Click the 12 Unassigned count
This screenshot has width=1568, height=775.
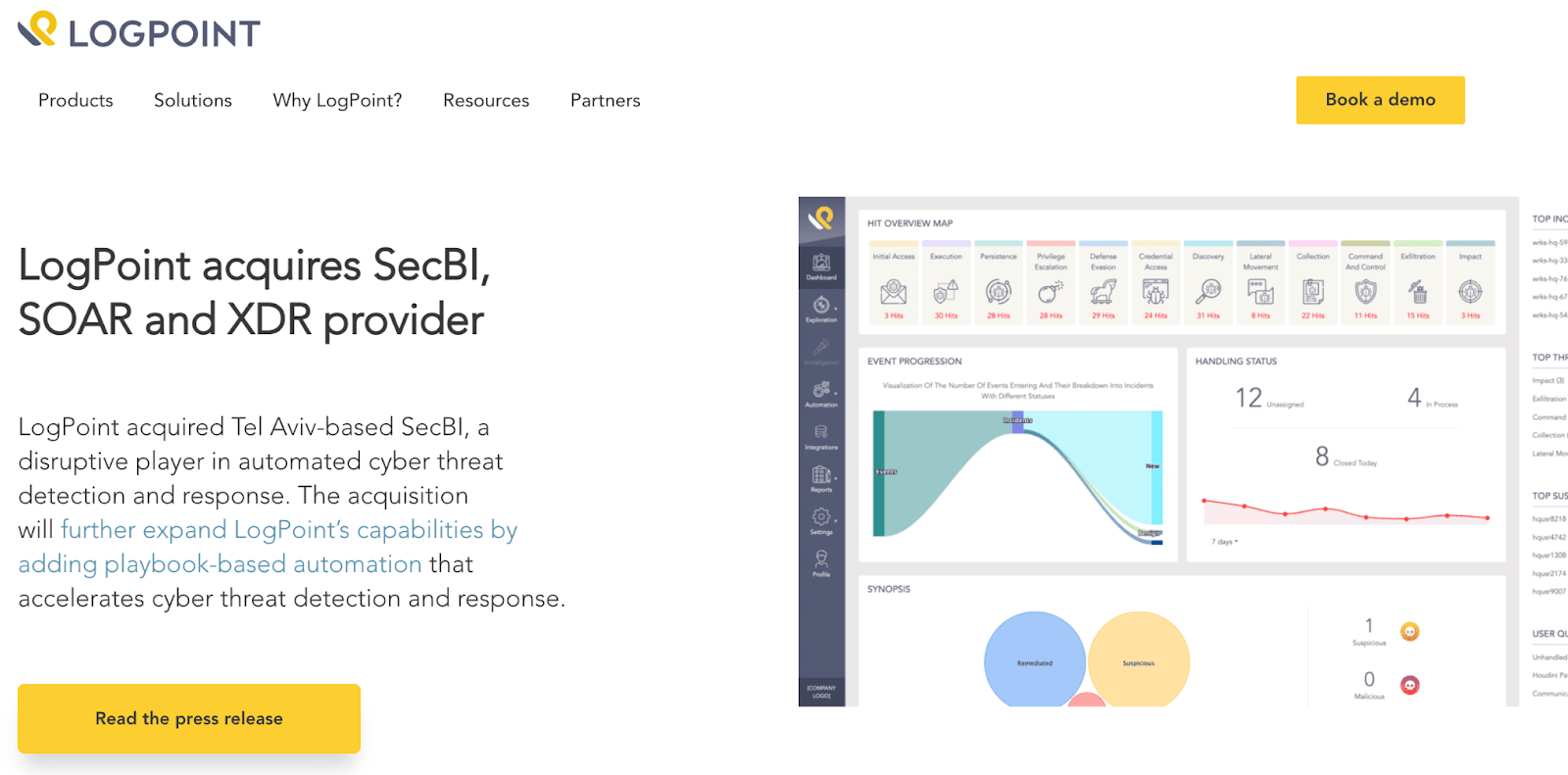click(x=1269, y=398)
